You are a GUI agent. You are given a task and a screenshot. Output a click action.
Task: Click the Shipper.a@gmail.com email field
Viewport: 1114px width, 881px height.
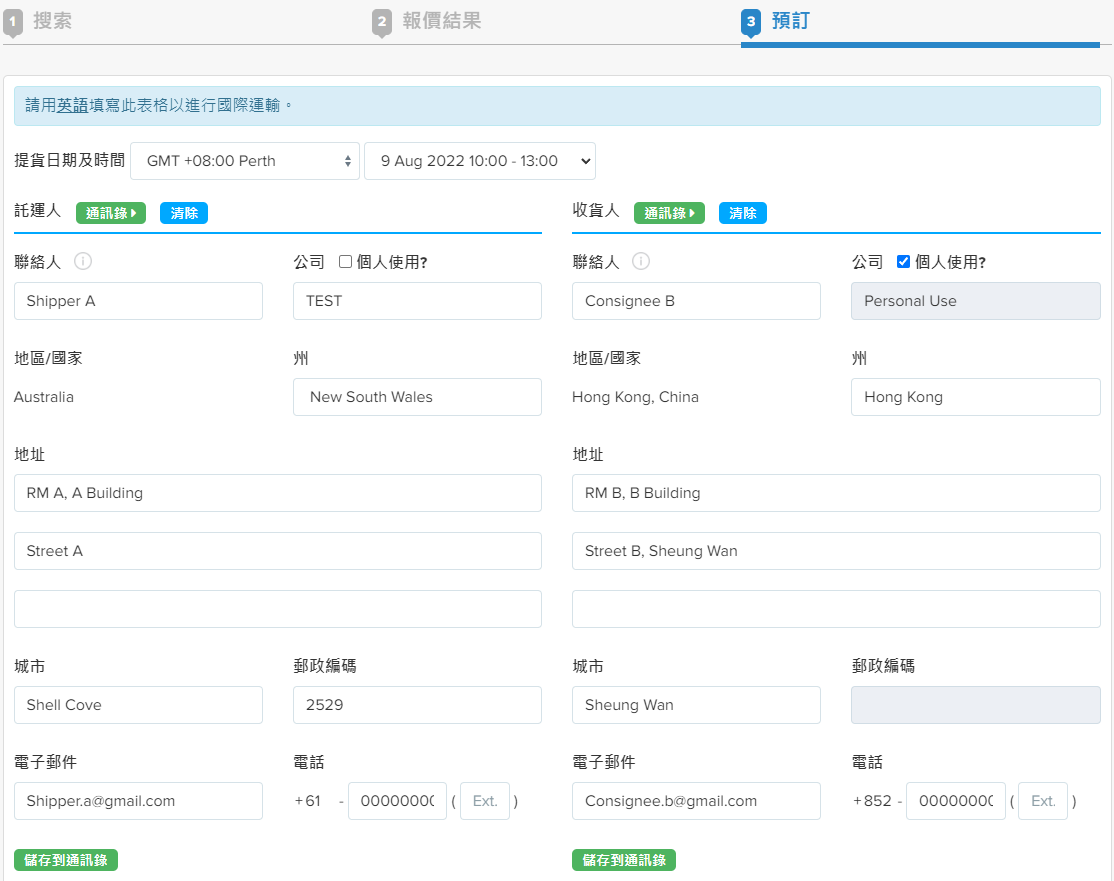point(139,801)
